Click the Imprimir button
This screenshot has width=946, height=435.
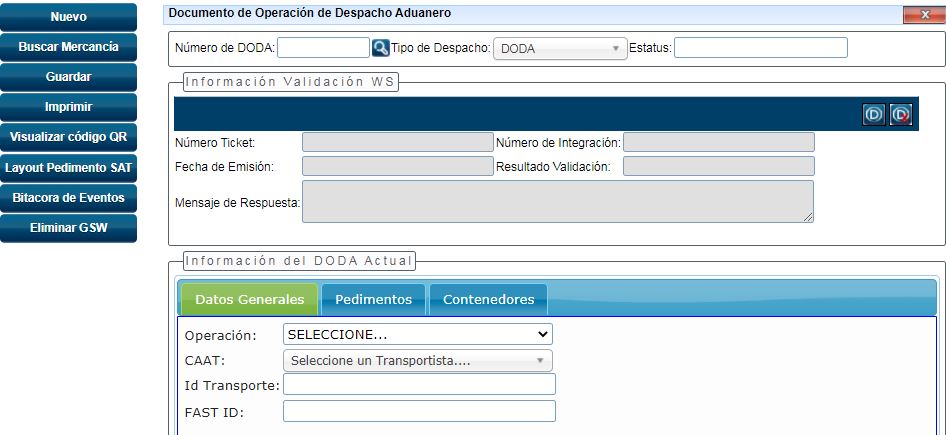68,107
